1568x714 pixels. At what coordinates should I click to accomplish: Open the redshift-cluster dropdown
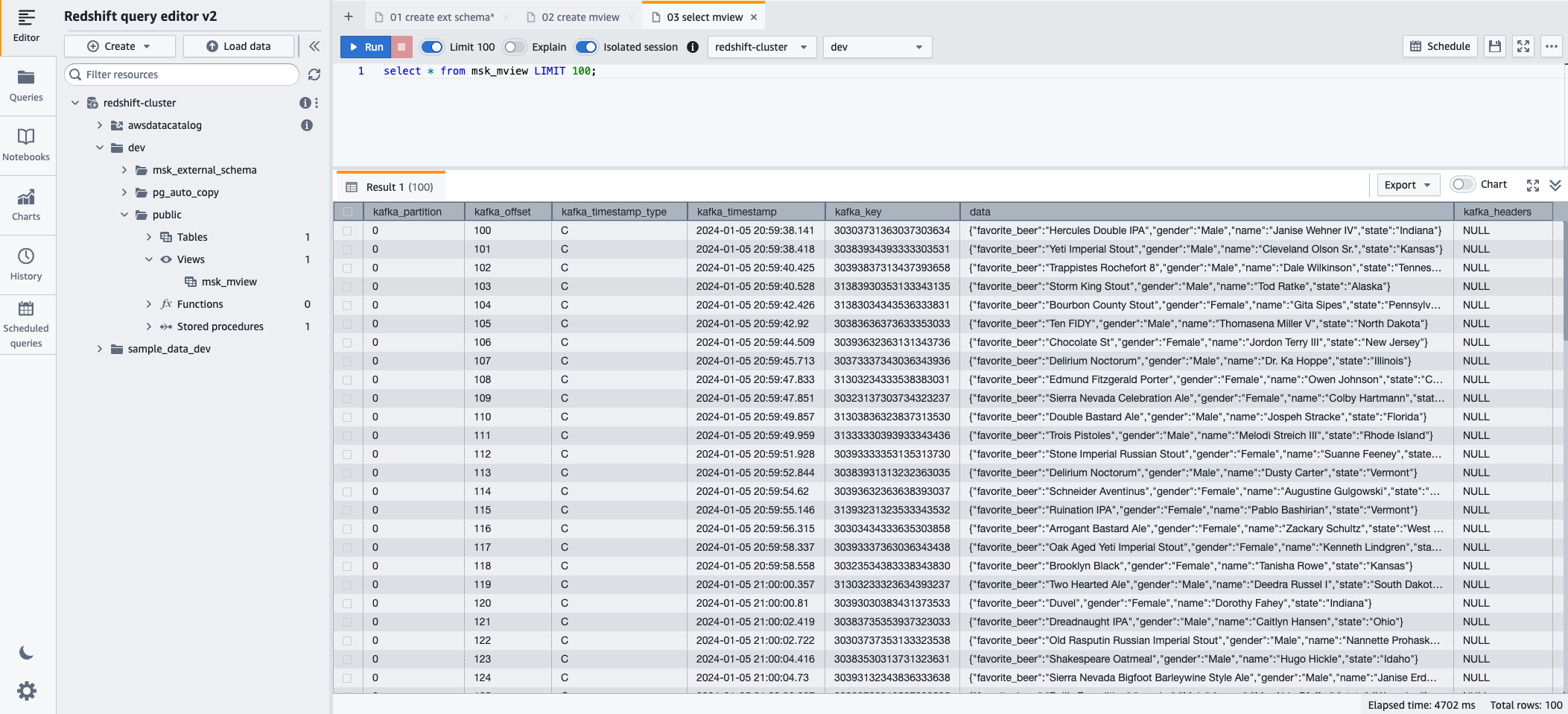pyautogui.click(x=761, y=46)
